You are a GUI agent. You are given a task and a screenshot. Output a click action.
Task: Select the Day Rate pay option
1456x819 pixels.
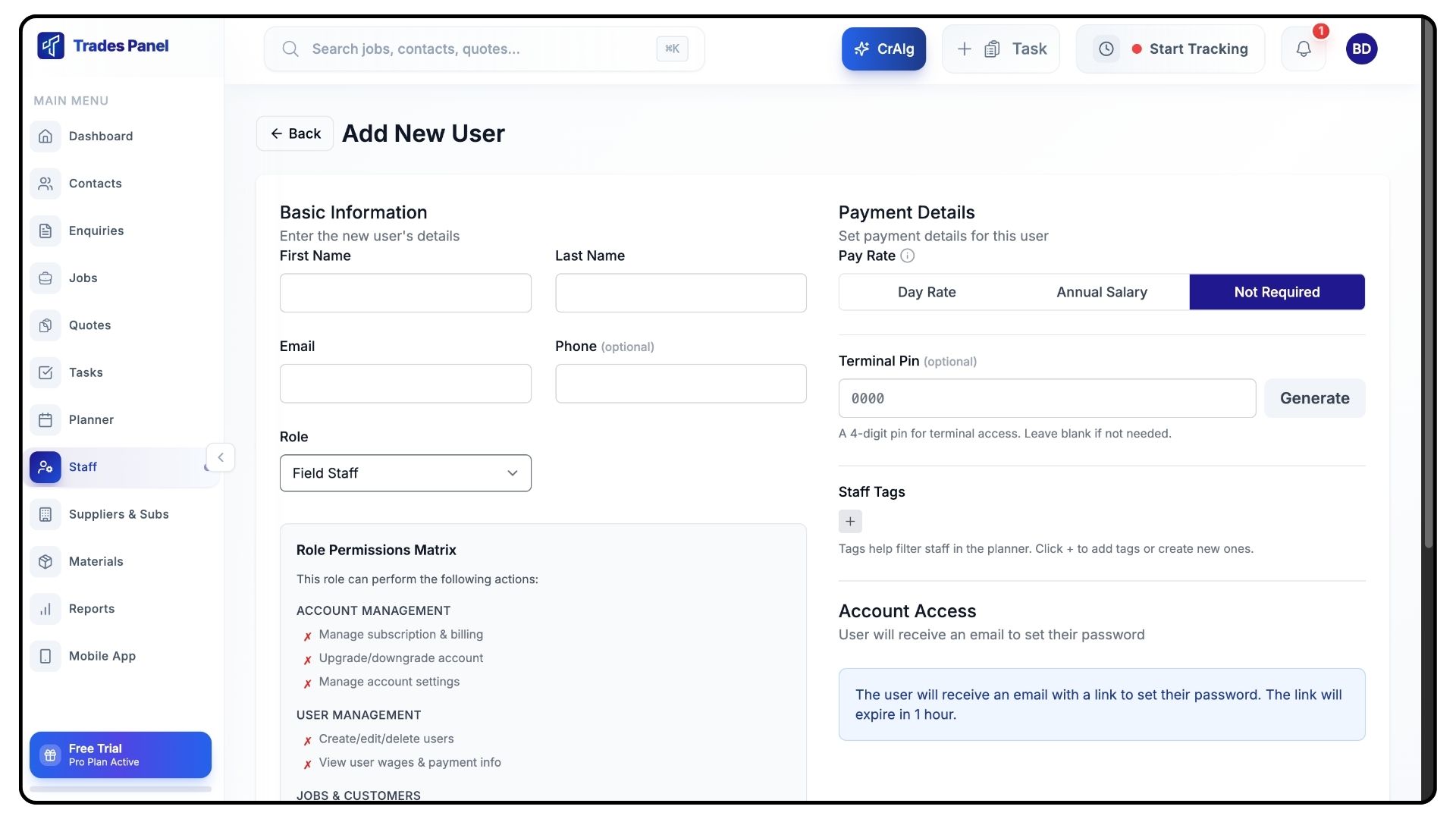point(927,293)
